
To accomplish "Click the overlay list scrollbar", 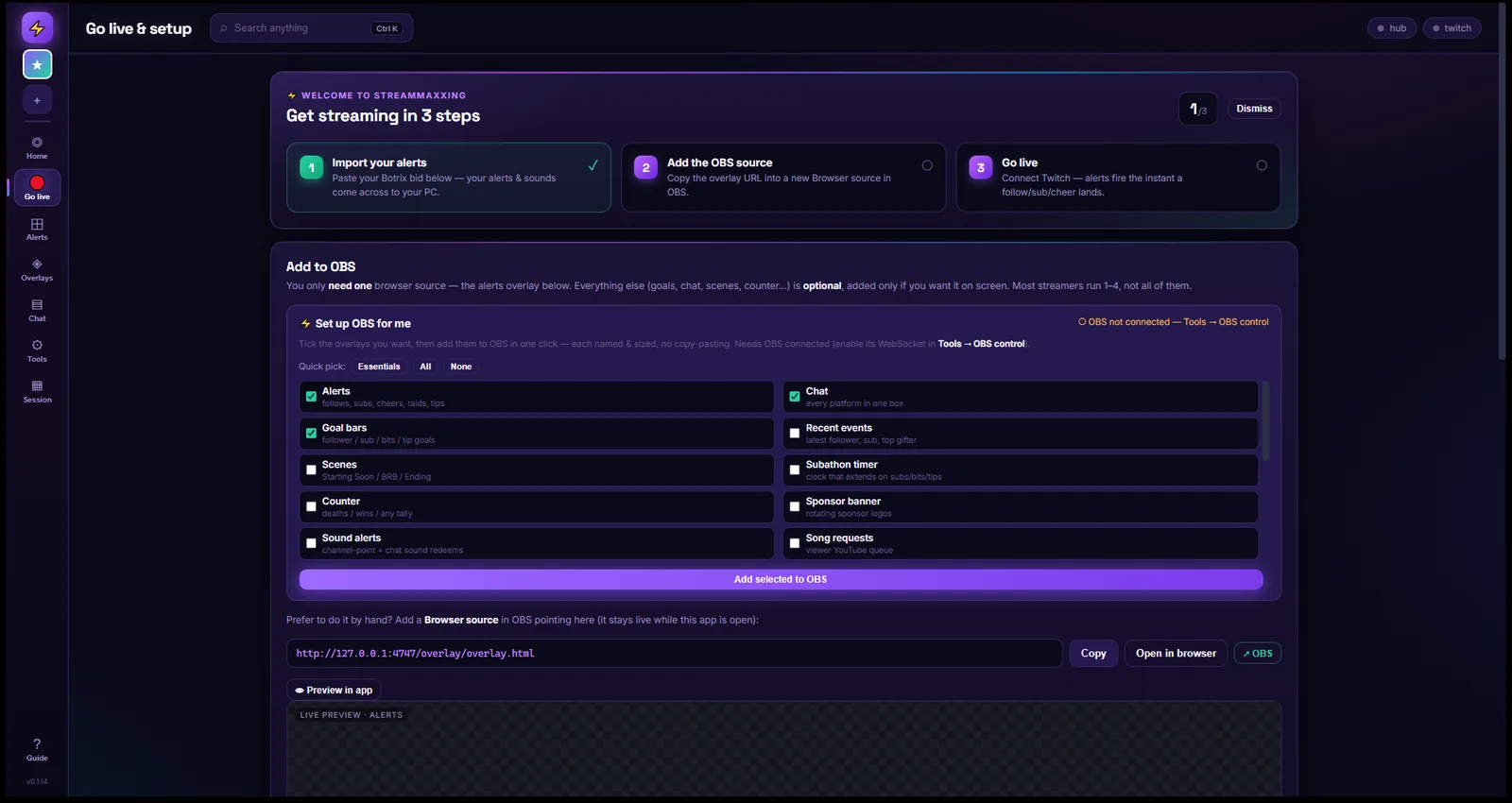I will (x=1266, y=420).
